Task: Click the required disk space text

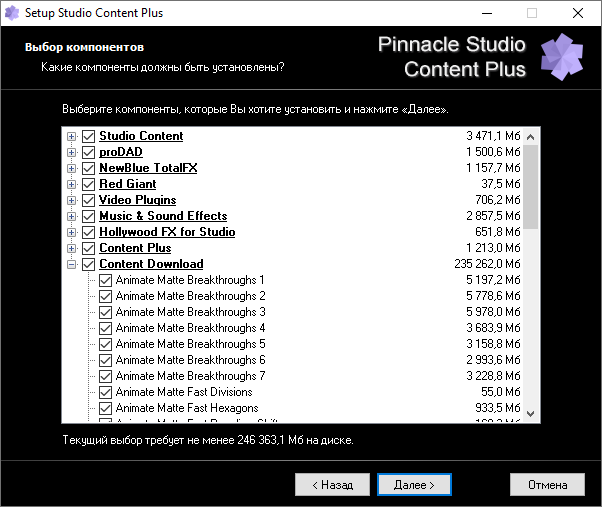Action: [208, 440]
